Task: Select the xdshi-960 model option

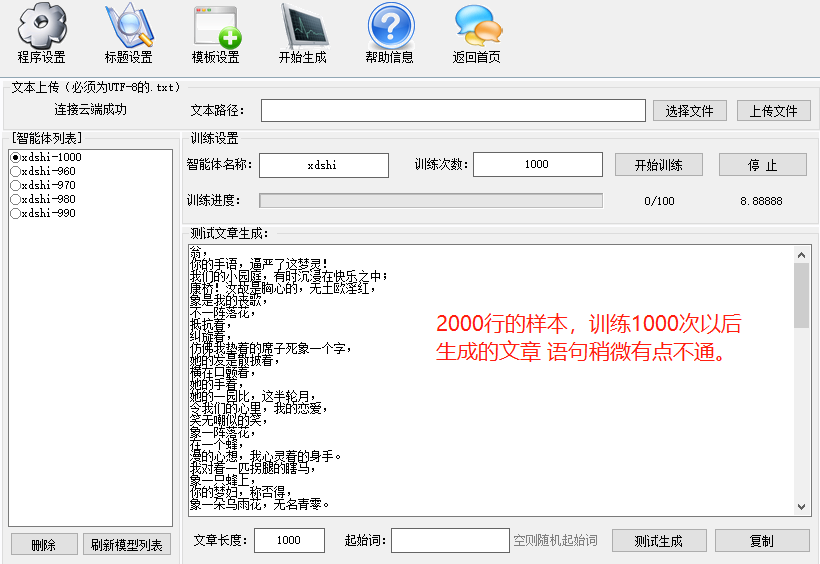Action: coord(15,172)
